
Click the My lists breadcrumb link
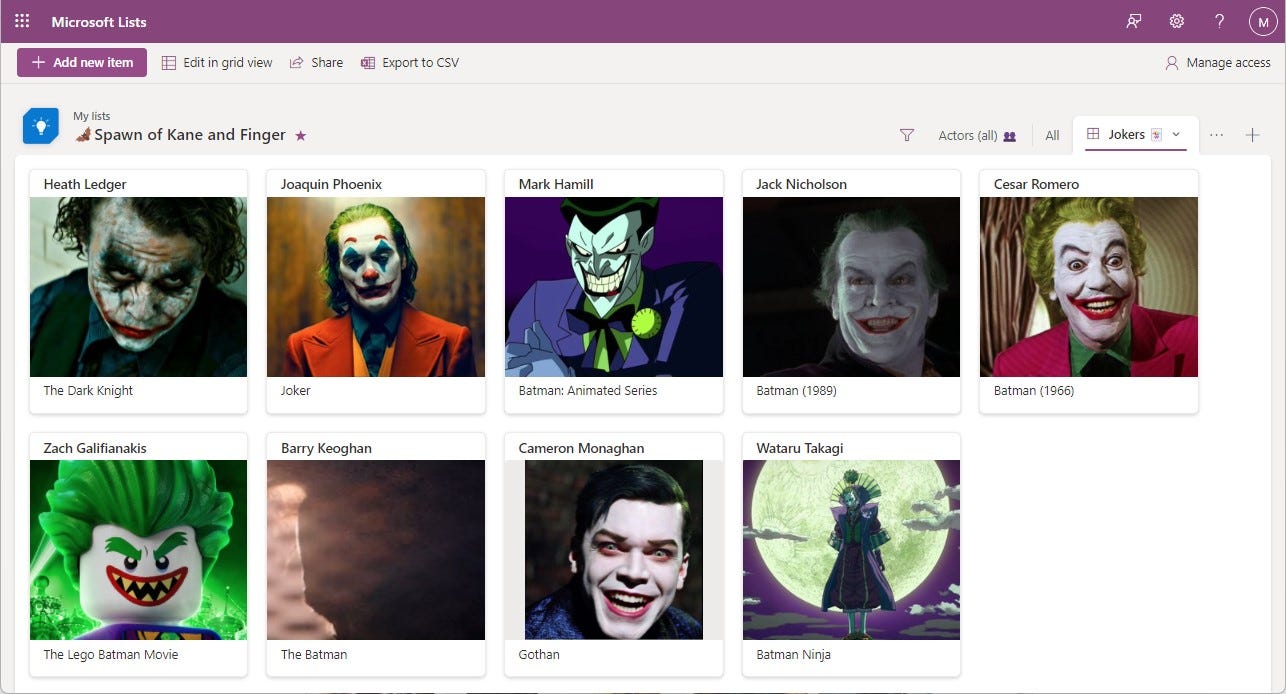point(92,116)
